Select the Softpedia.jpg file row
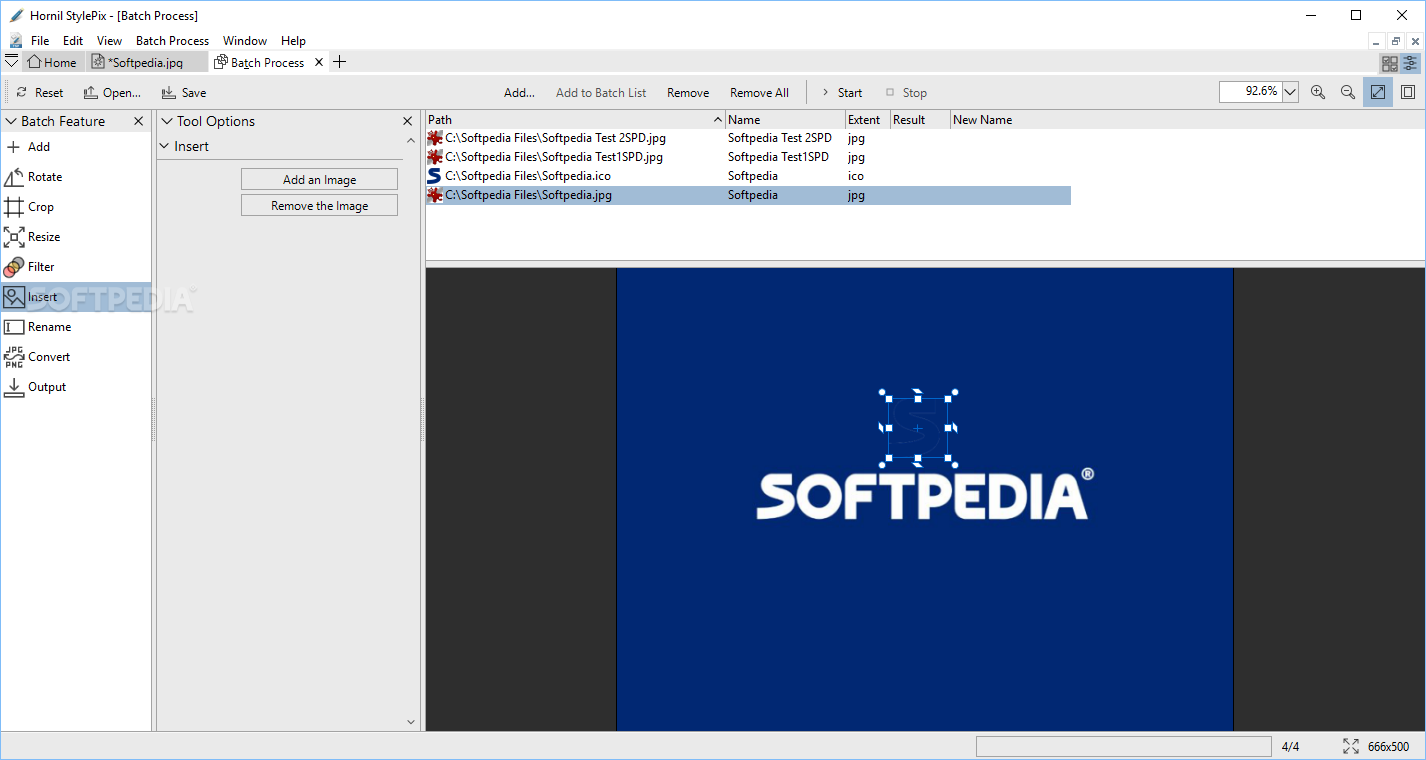The width and height of the screenshot is (1426, 760). pos(748,195)
